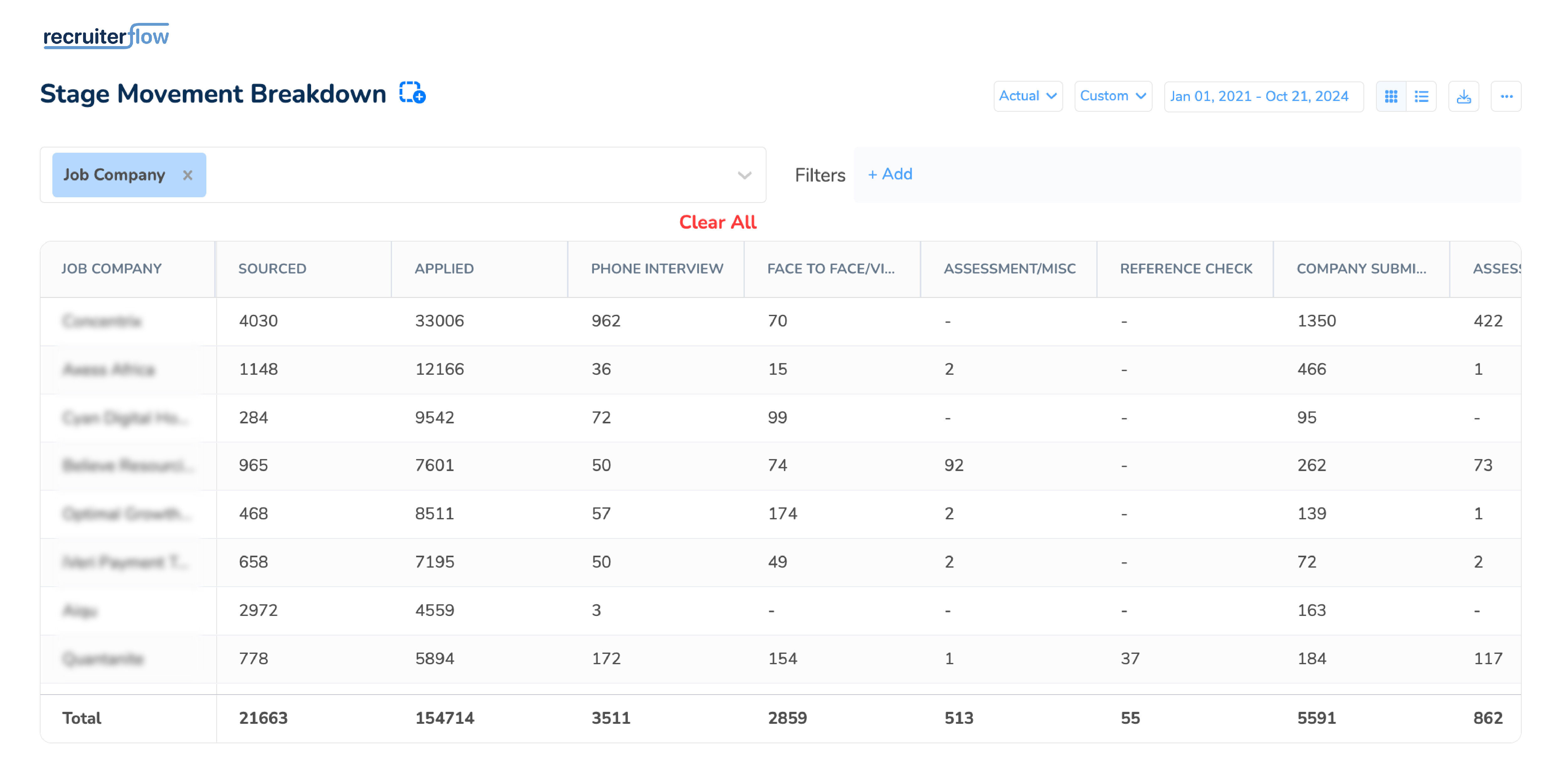
Task: Click the Applied value 4559
Action: (x=435, y=610)
